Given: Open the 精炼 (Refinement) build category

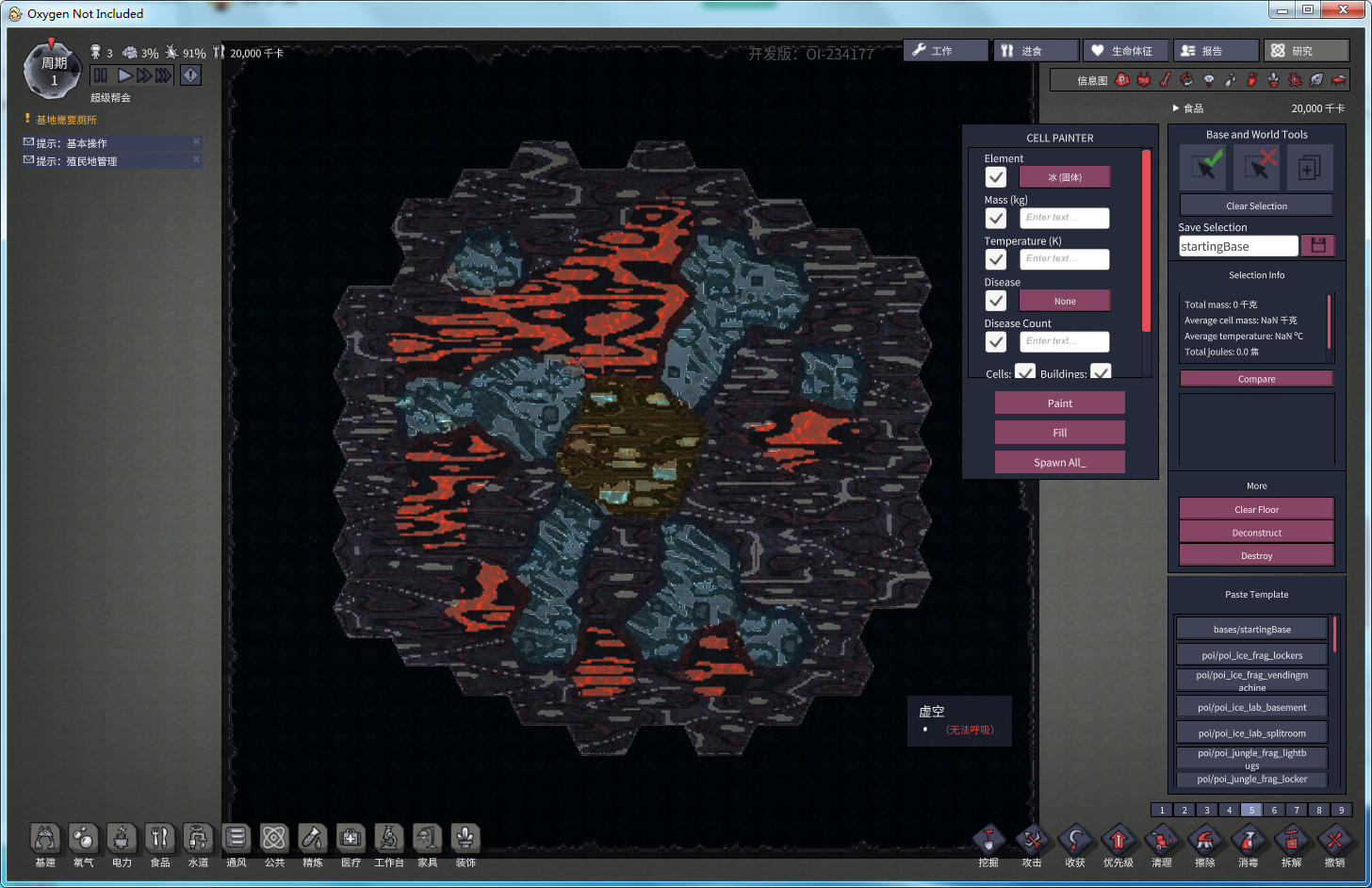Looking at the screenshot, I should (313, 838).
